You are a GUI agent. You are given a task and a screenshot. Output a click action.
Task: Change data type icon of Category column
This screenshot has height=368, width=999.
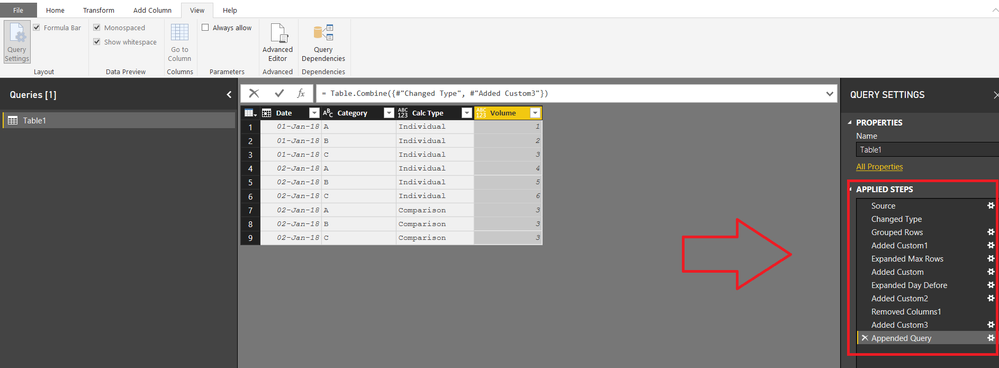[x=328, y=113]
